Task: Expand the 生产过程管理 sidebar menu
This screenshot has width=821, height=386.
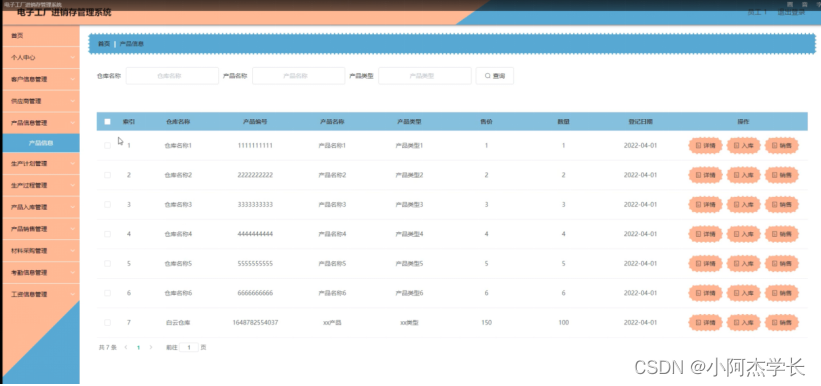Action: click(x=41, y=185)
